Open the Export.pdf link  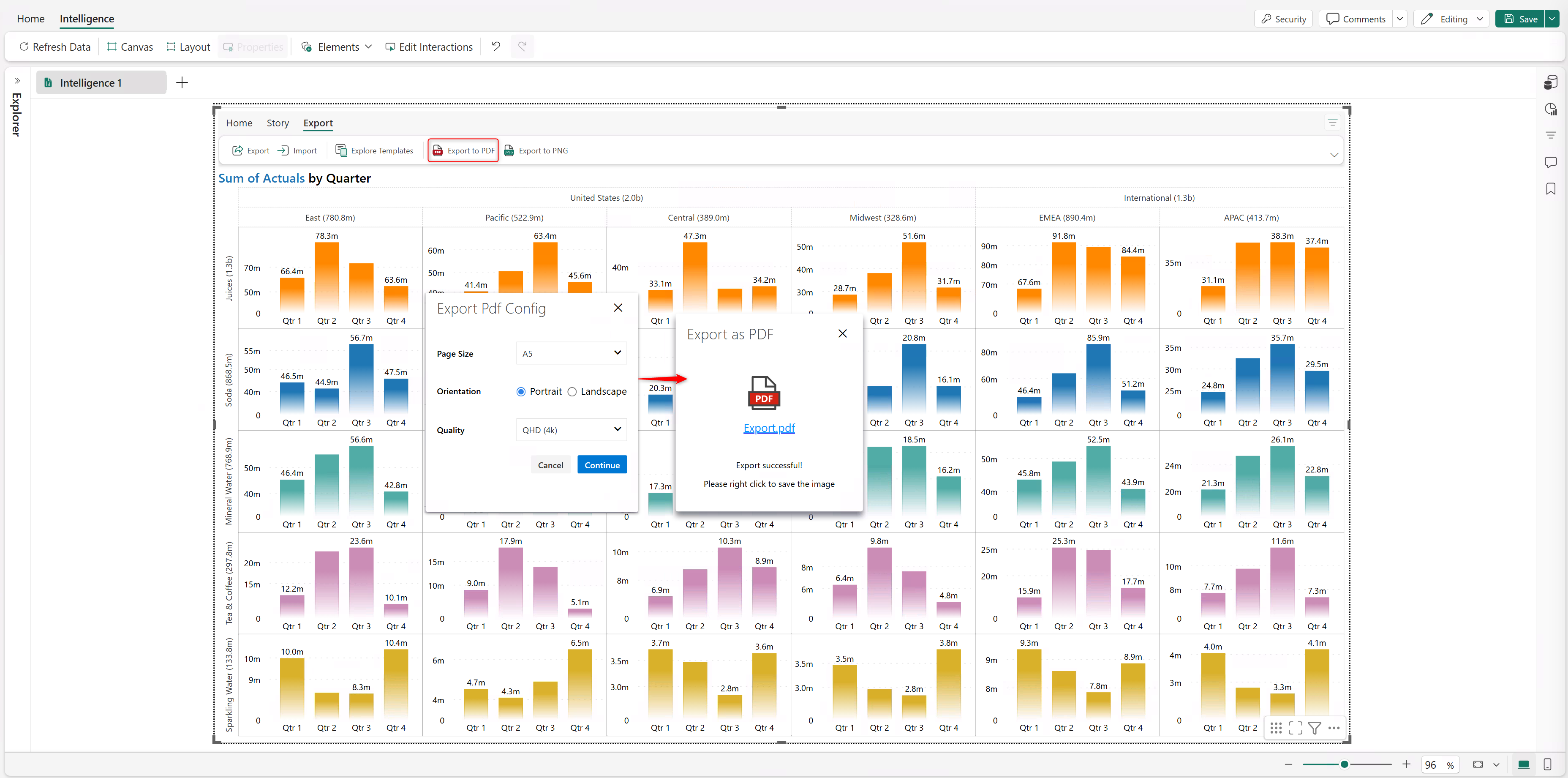769,428
